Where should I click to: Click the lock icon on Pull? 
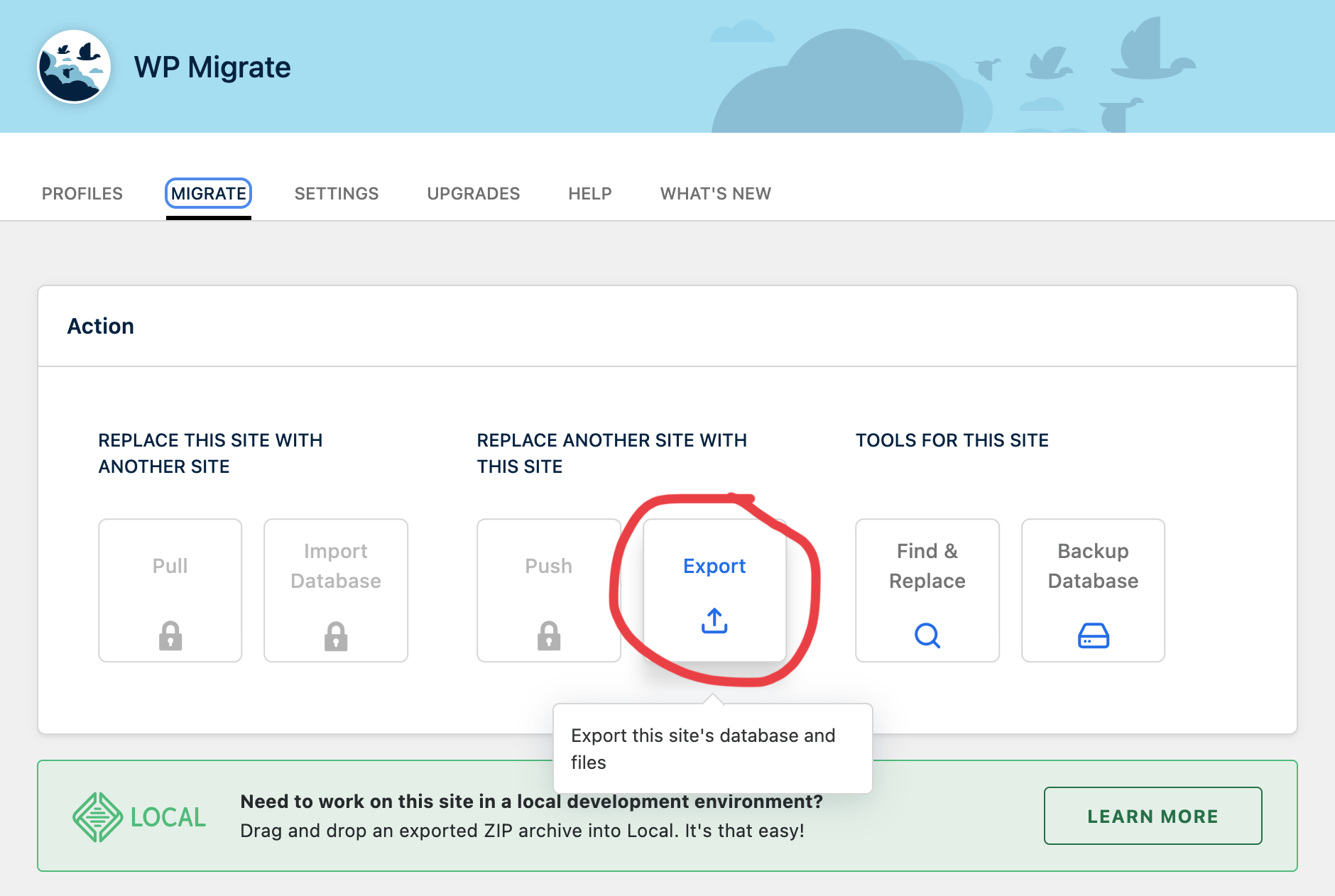[x=170, y=635]
